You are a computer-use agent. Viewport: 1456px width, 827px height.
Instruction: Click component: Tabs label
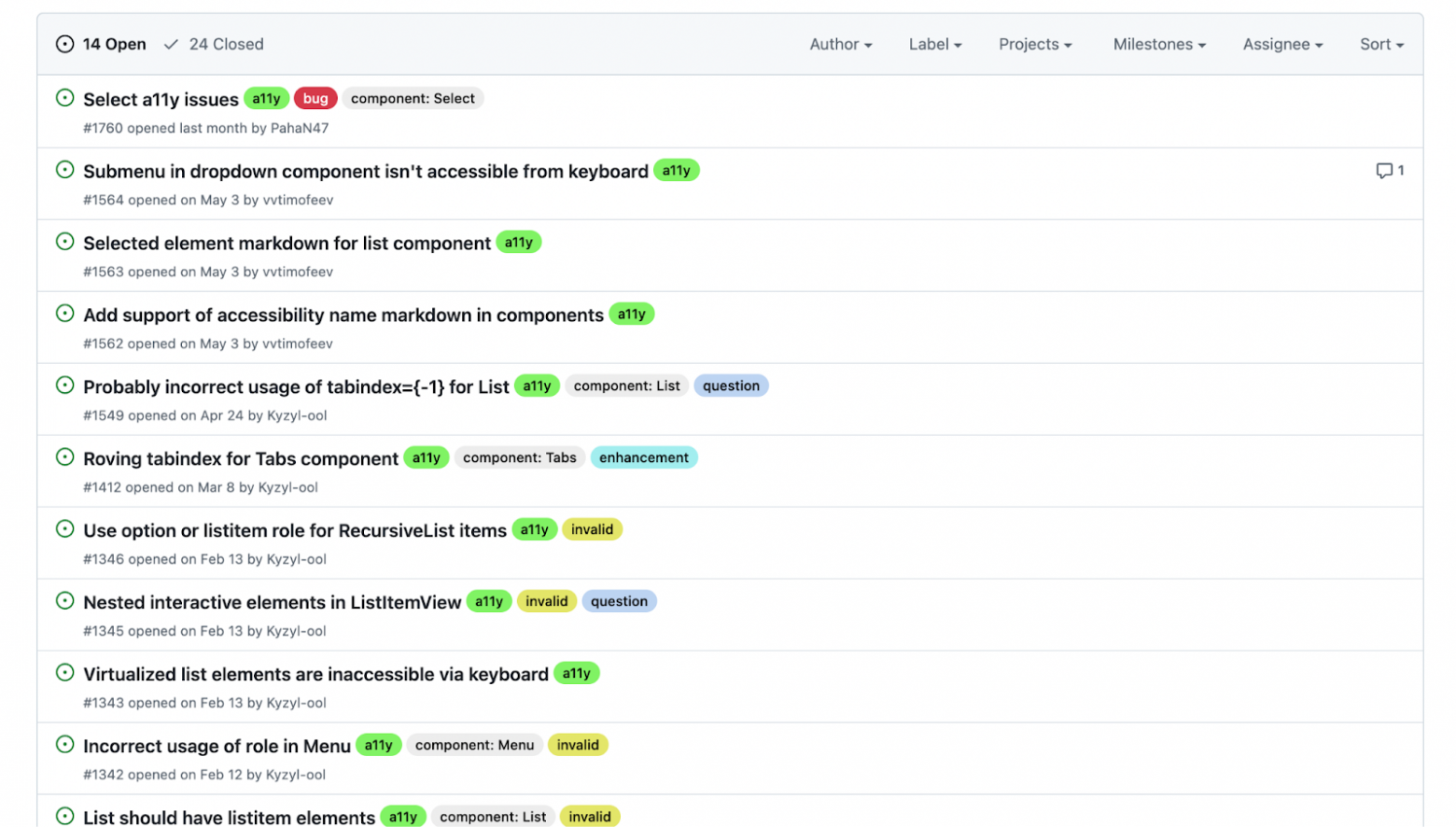pyautogui.click(x=519, y=458)
